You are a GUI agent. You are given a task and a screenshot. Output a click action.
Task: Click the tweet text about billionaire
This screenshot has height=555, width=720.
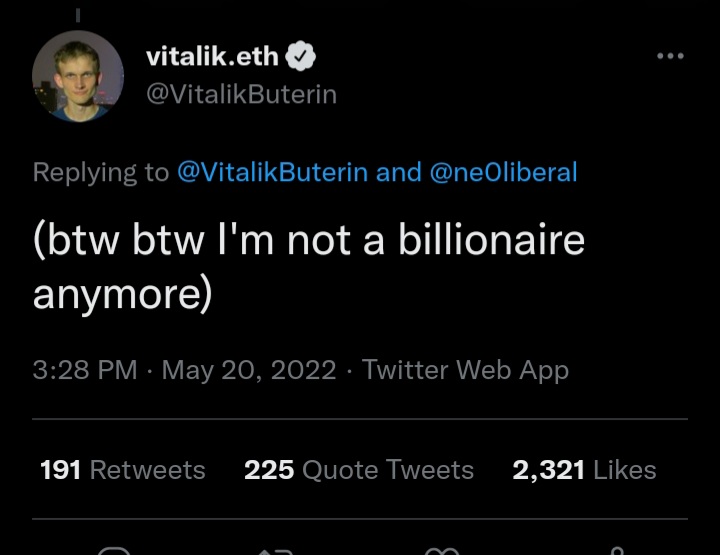[x=308, y=267]
